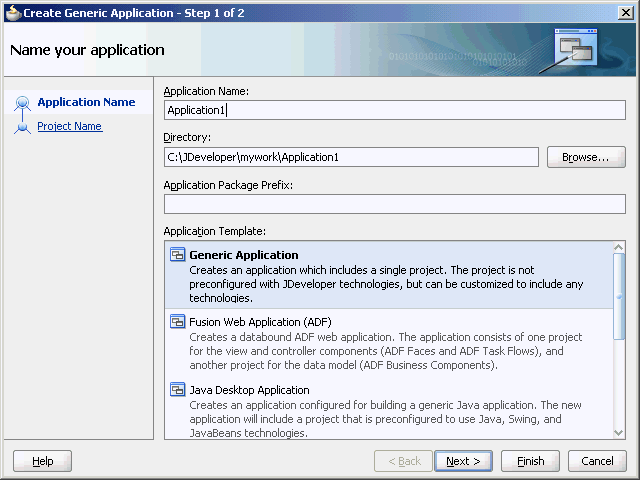640x480 pixels.
Task: Click the 'Name your application' heading
Action: pos(87,50)
